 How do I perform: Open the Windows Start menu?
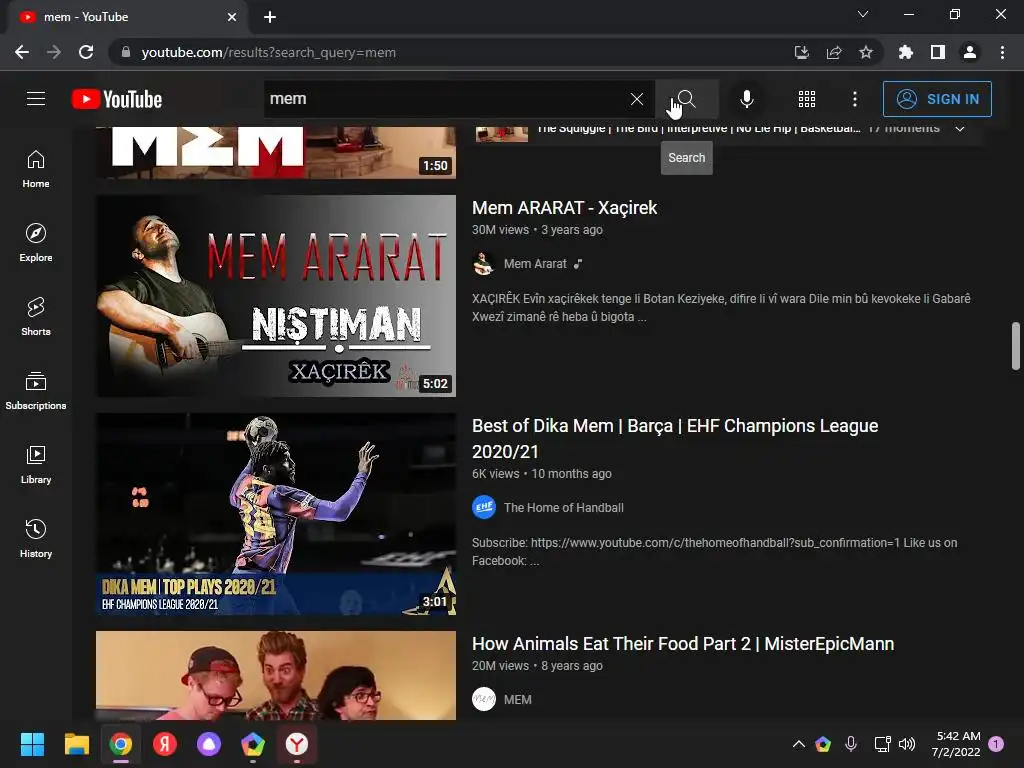32,744
